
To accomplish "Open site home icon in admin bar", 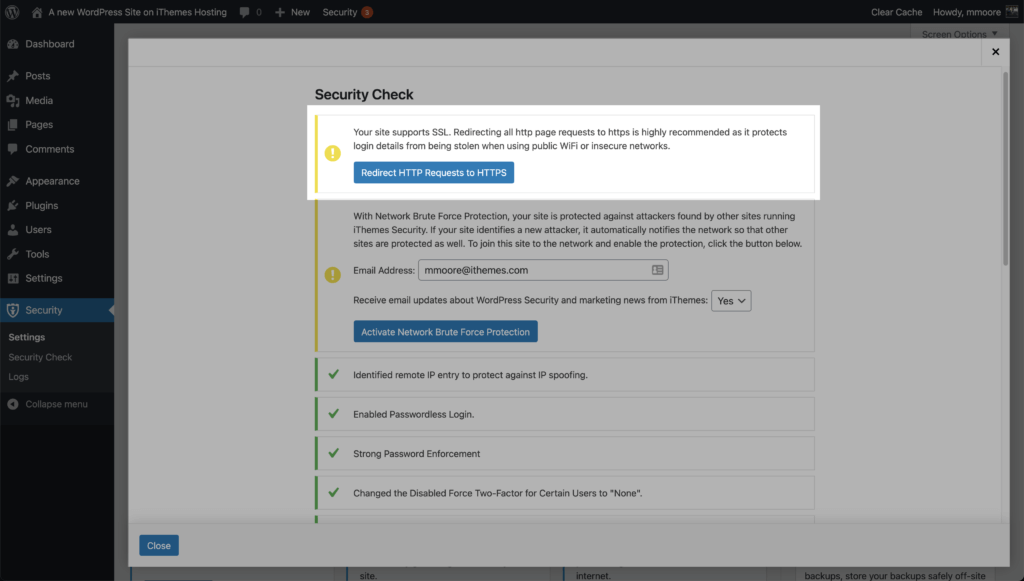I will point(37,12).
